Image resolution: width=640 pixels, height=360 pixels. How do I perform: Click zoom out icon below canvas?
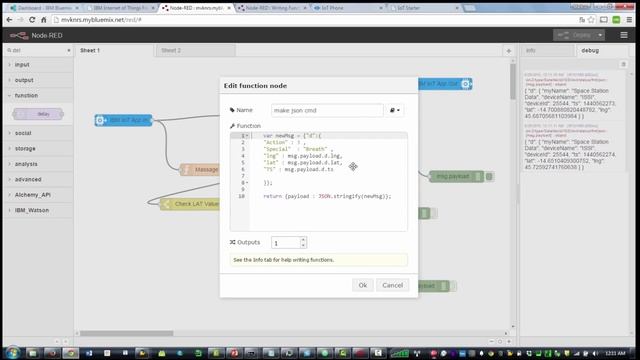[x=491, y=341]
